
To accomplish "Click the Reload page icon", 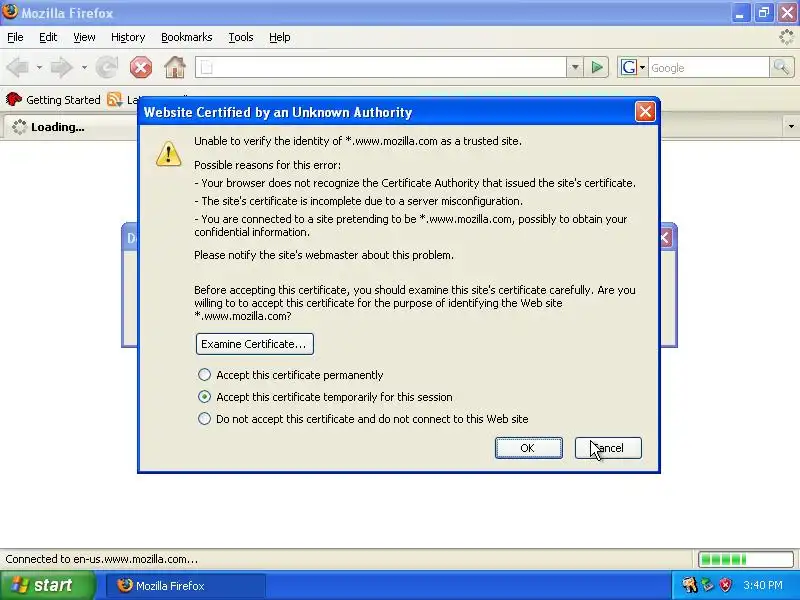I will 107,67.
